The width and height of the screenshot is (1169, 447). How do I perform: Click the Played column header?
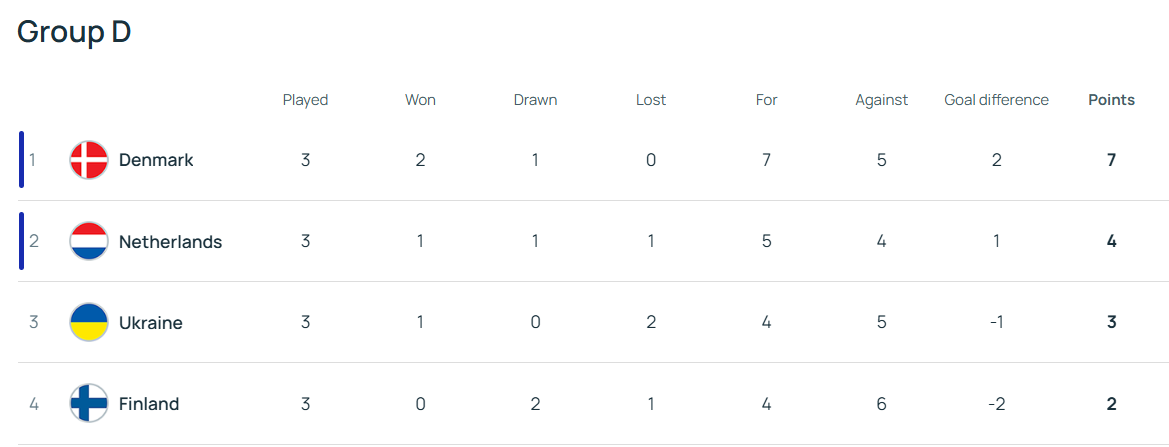305,100
